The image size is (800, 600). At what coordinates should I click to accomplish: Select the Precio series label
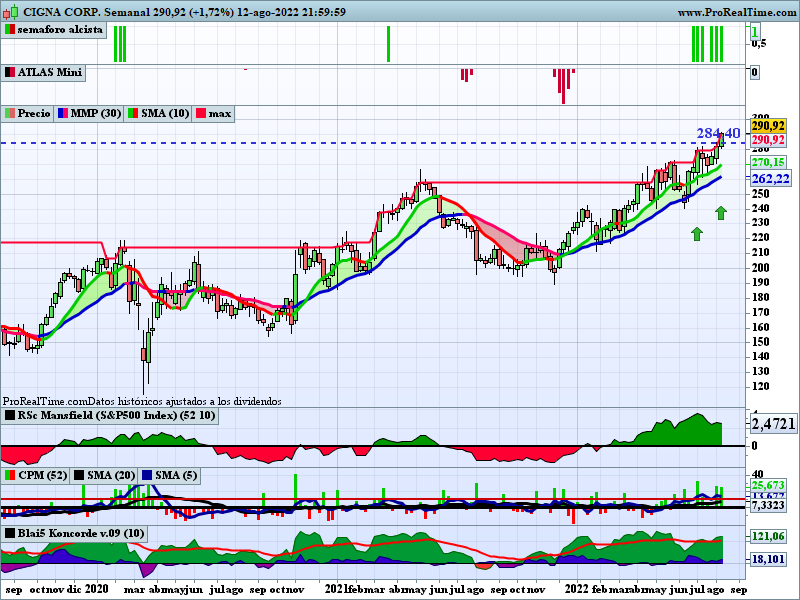click(34, 113)
